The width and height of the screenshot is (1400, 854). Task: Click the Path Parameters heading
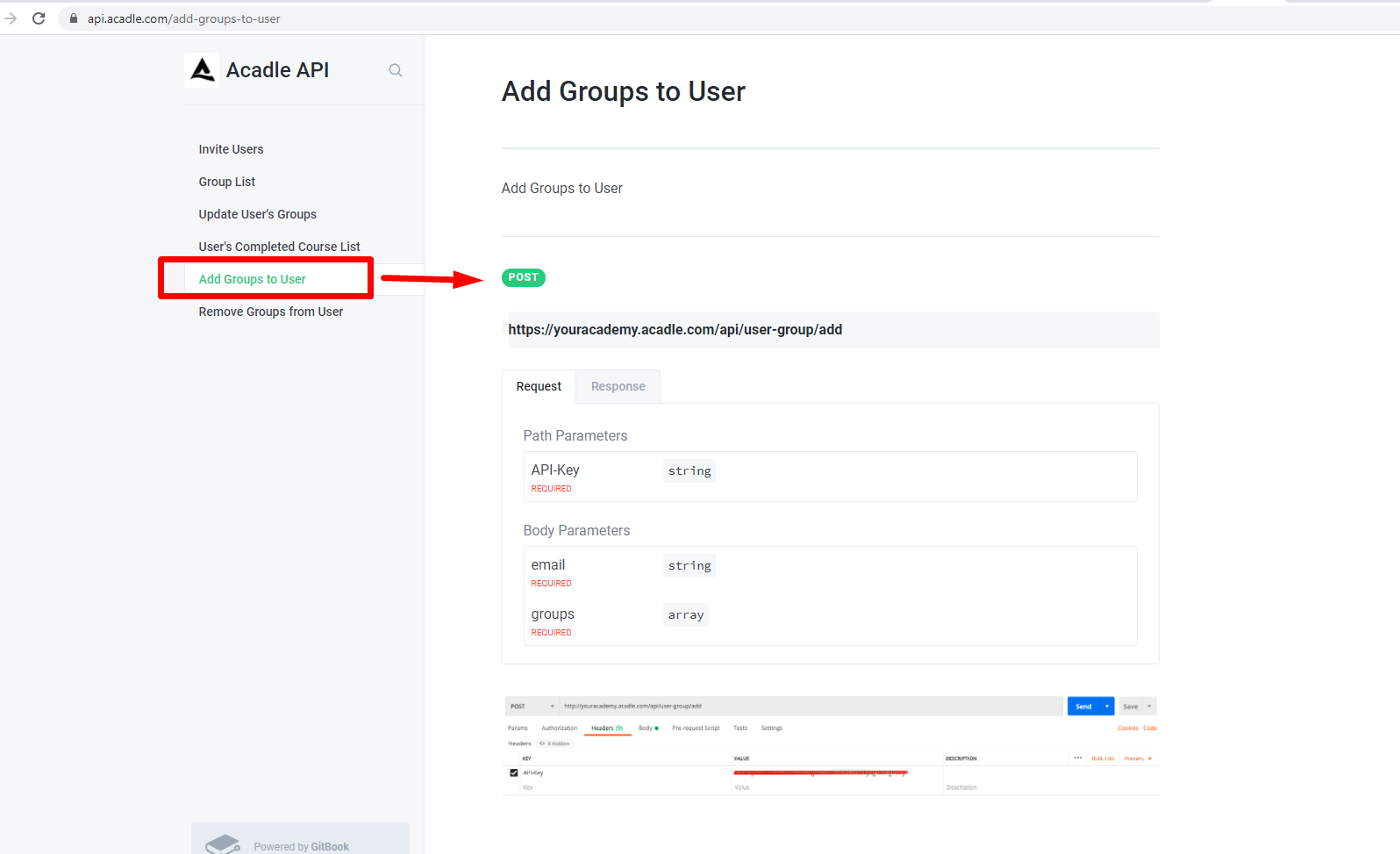coord(575,435)
